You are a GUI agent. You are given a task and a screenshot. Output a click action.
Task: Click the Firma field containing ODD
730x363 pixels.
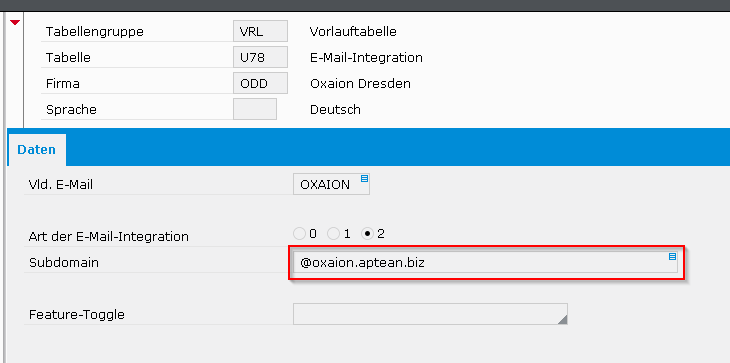pyautogui.click(x=260, y=83)
